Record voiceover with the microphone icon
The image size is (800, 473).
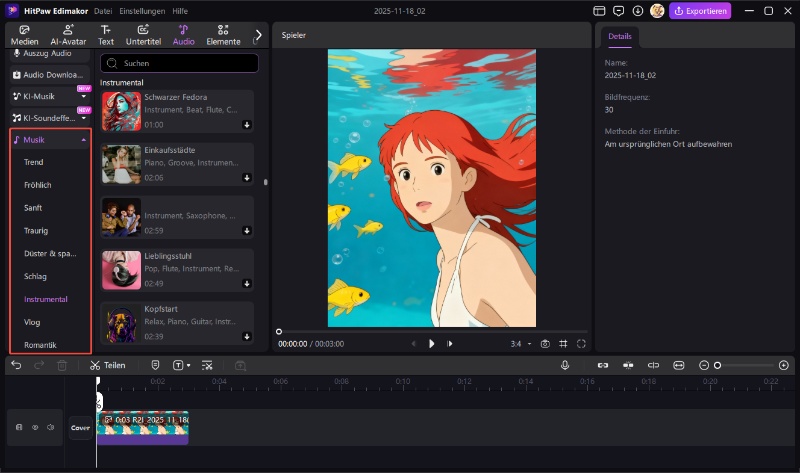565,365
